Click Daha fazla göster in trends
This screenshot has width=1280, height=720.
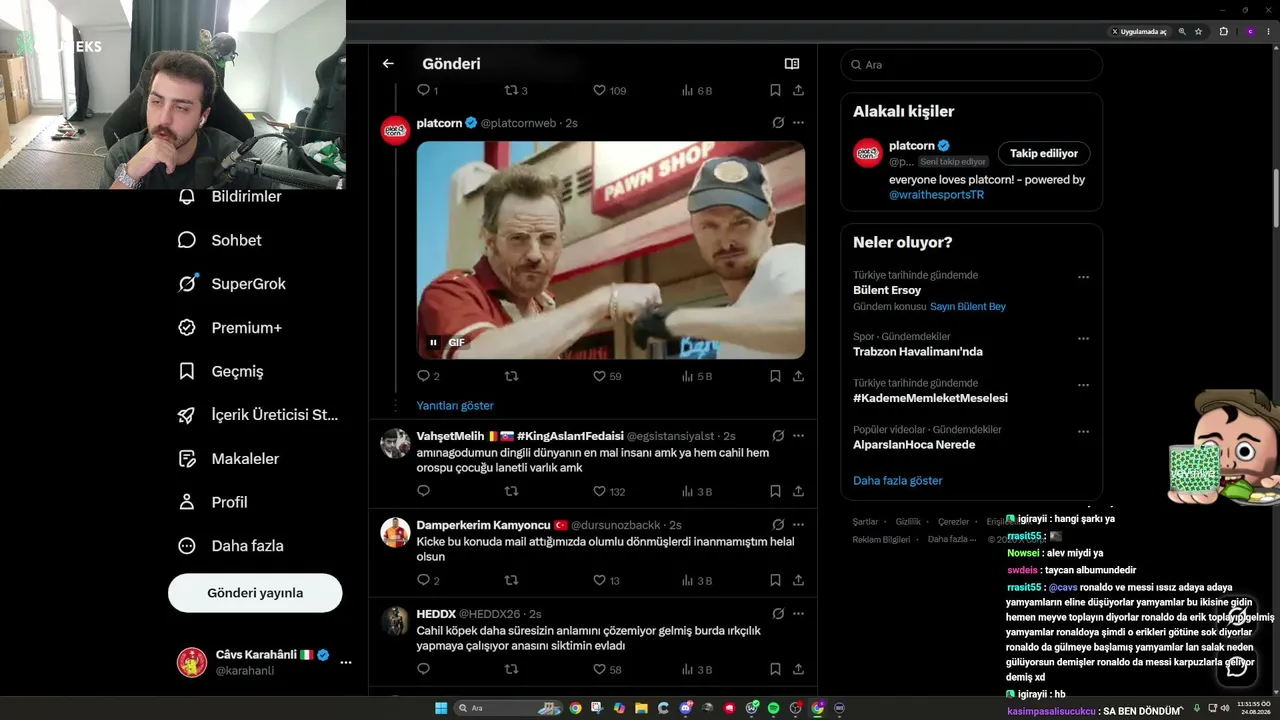[898, 481]
